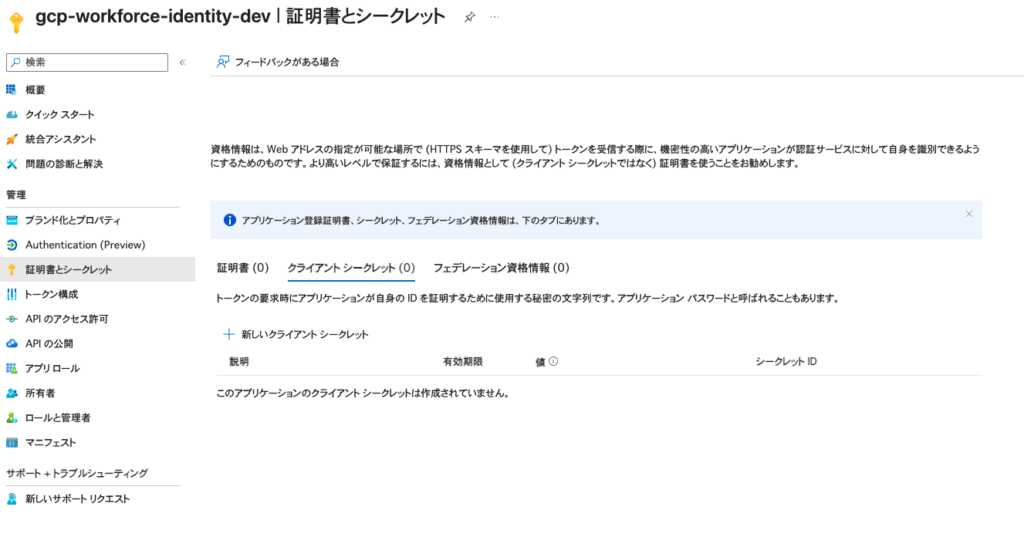The width and height of the screenshot is (1024, 544).
Task: Pin this page using the pin icon
Action: 470,18
